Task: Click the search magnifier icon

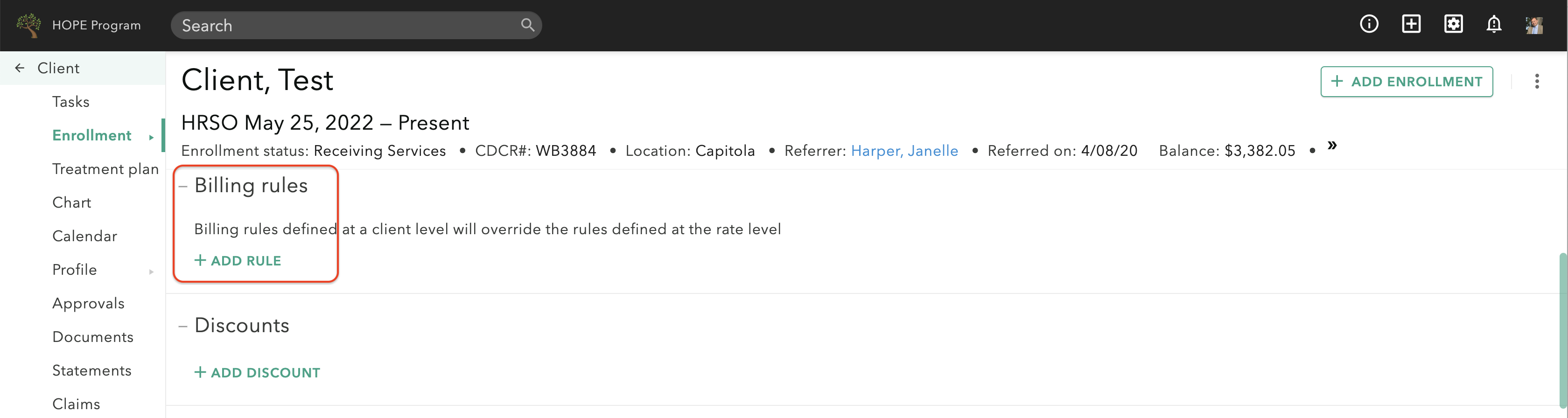Action: (527, 25)
